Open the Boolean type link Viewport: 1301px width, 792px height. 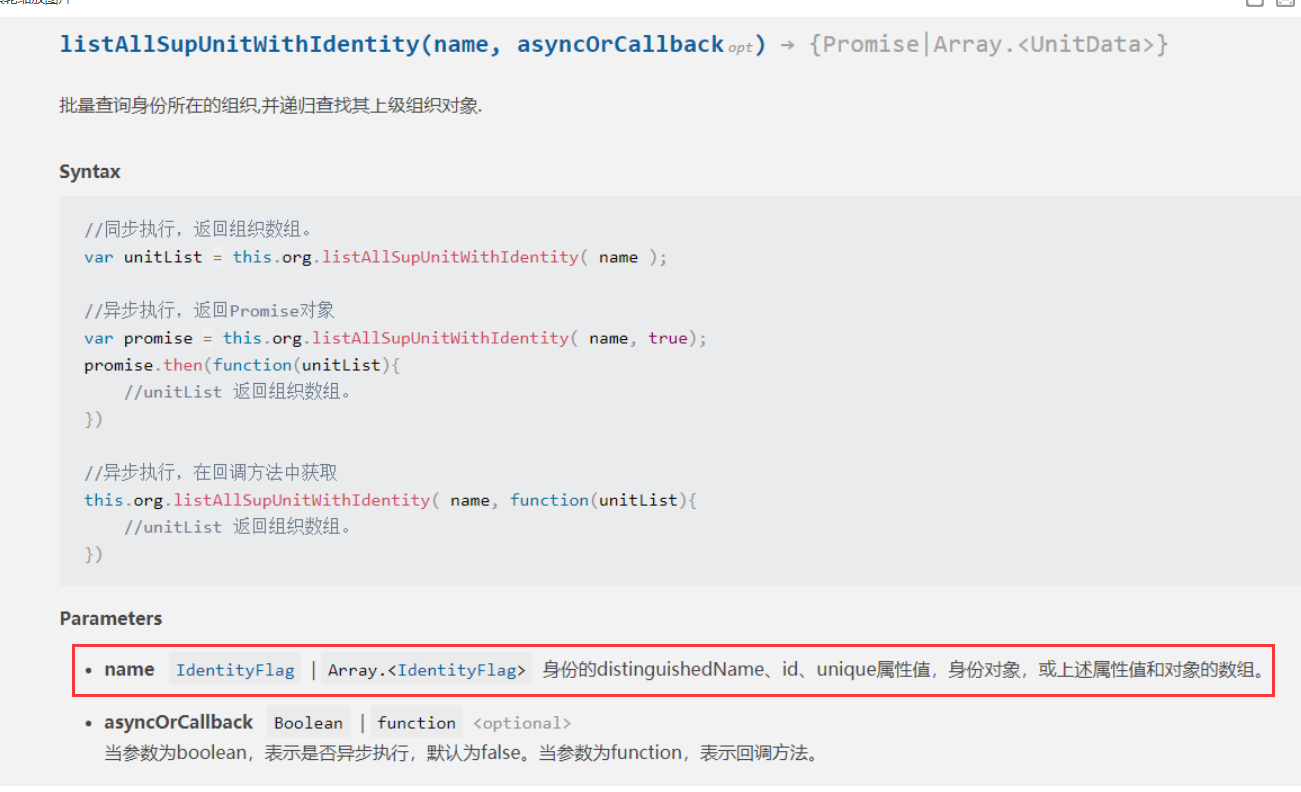coord(308,723)
